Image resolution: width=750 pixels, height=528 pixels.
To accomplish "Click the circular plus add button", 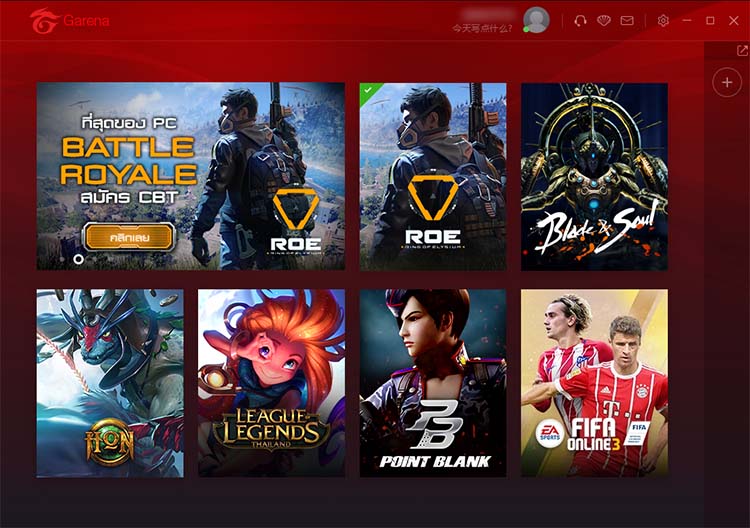I will point(727,82).
